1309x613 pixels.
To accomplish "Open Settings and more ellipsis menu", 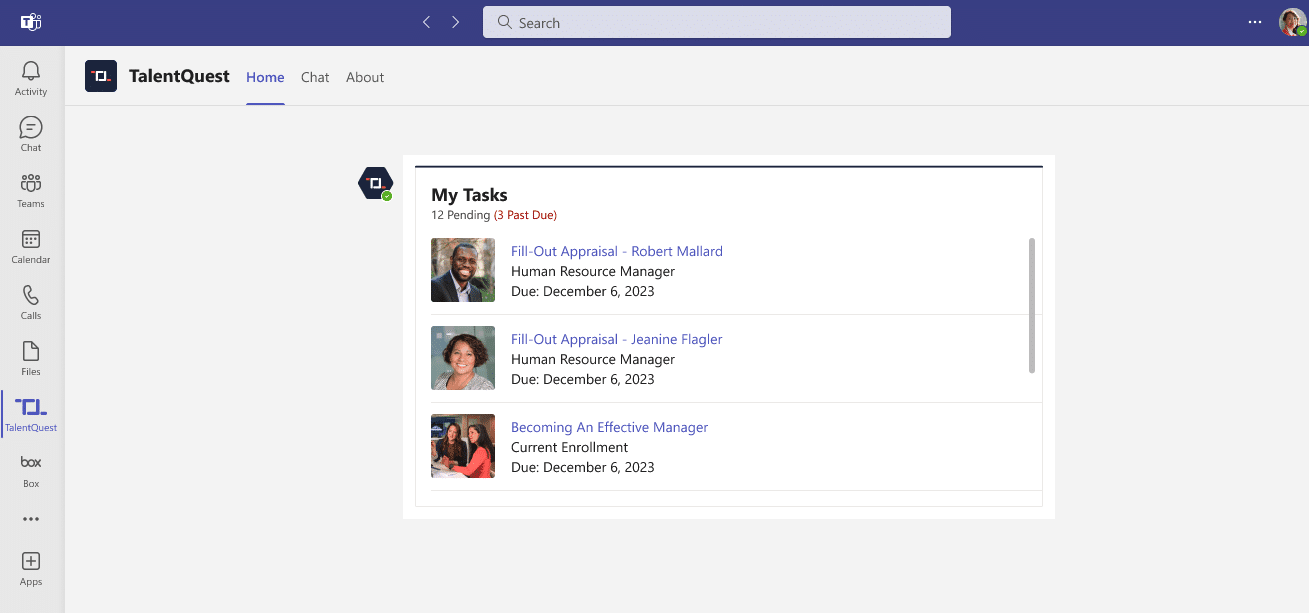I will click(x=1255, y=22).
